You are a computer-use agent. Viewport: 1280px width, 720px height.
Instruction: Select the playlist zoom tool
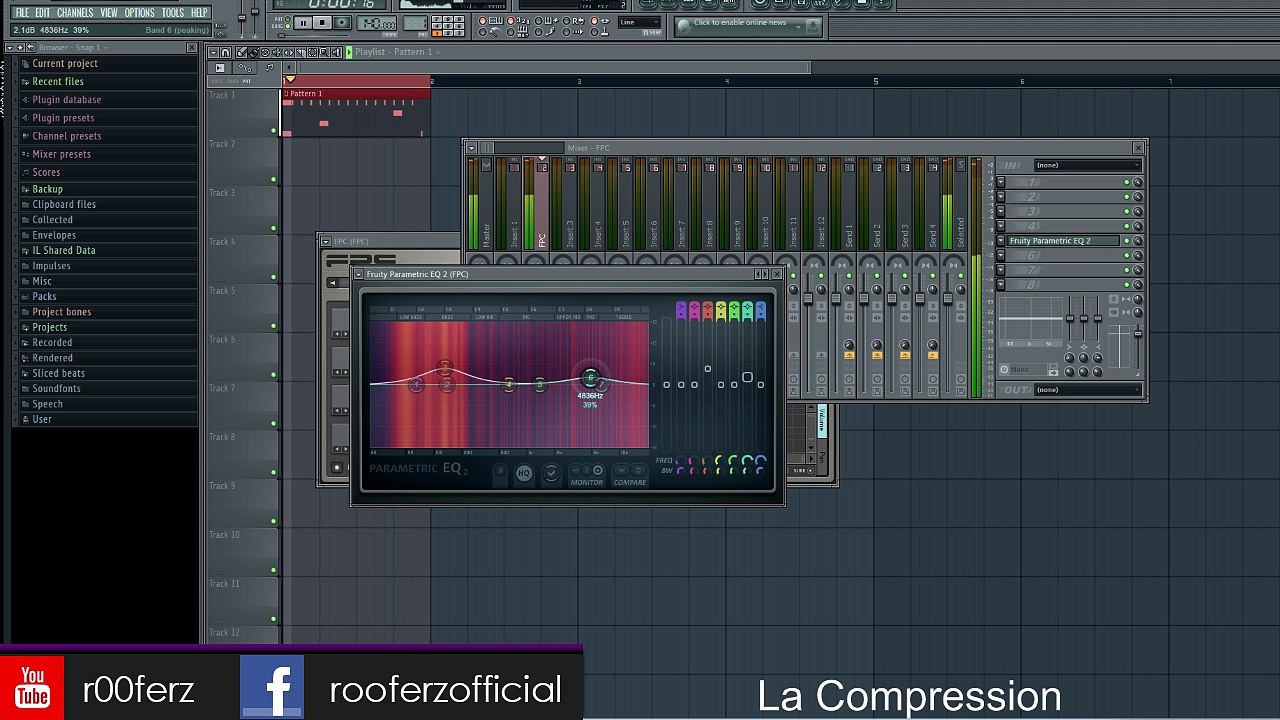point(324,52)
